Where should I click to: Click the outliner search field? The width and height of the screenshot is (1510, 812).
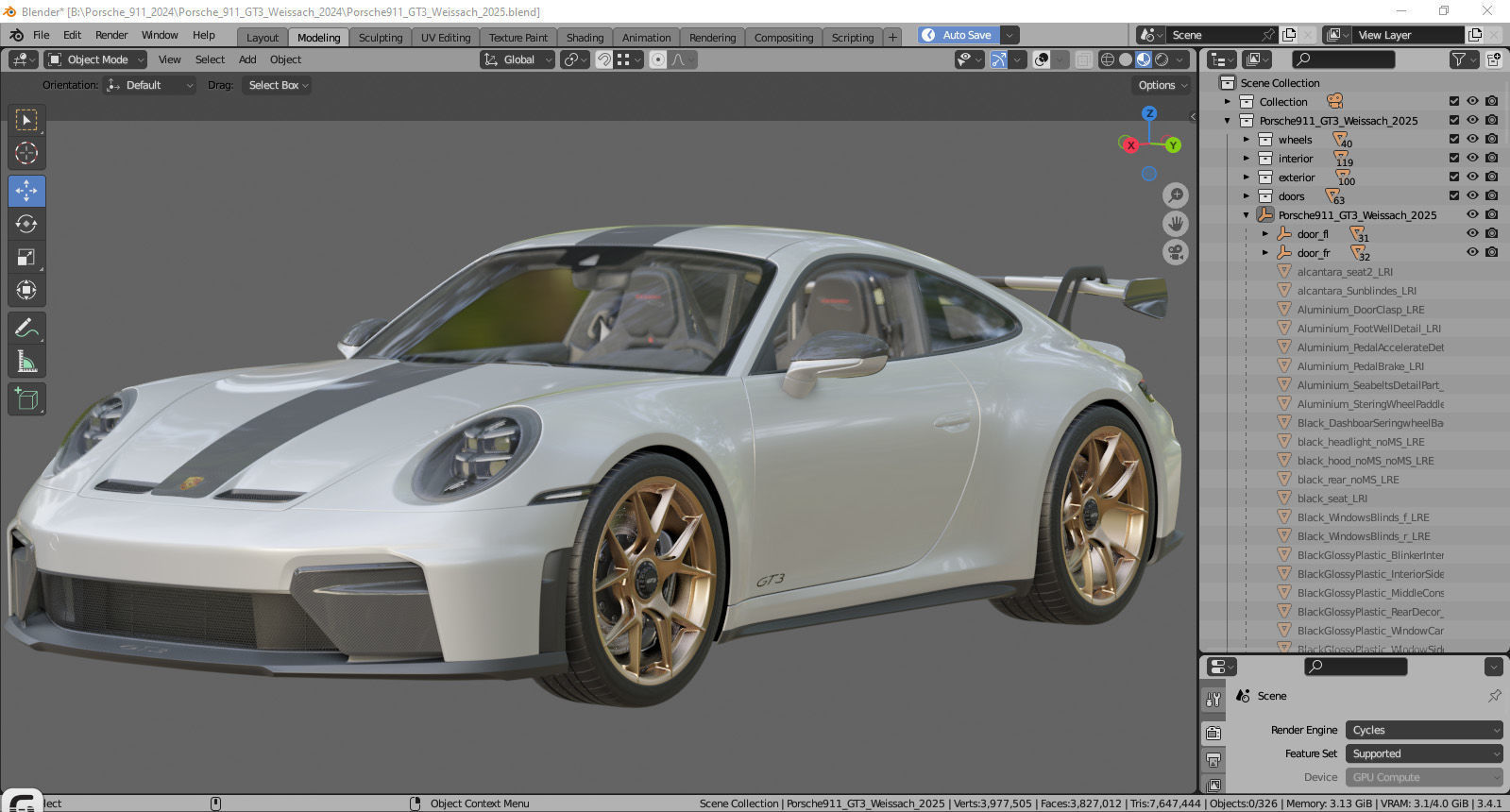click(x=1343, y=59)
